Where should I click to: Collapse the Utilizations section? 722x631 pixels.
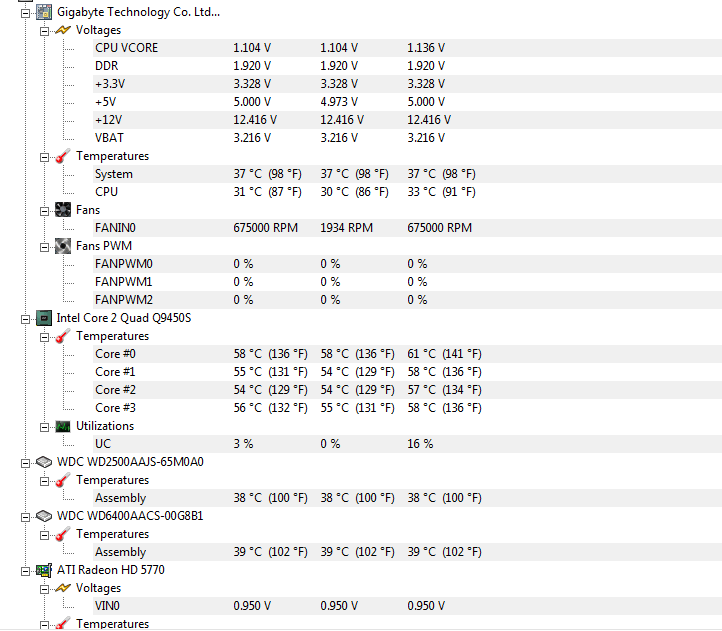click(44, 426)
